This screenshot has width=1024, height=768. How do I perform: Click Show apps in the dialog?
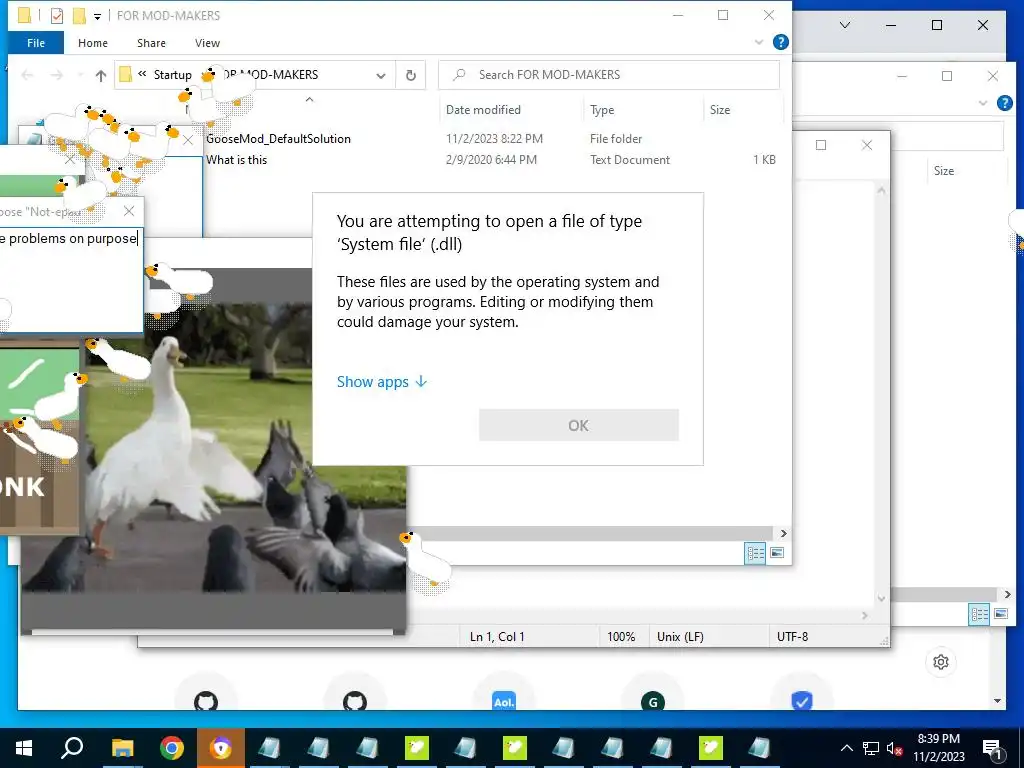pyautogui.click(x=382, y=381)
